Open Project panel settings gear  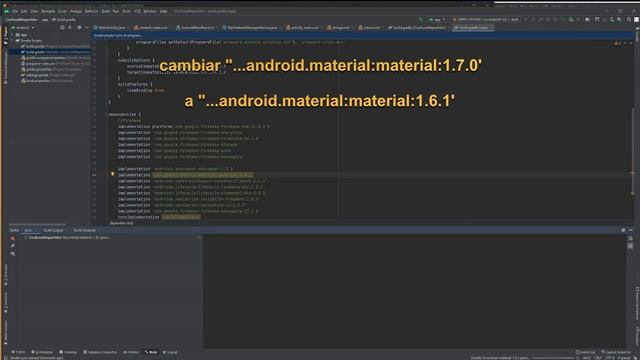coord(79,28)
